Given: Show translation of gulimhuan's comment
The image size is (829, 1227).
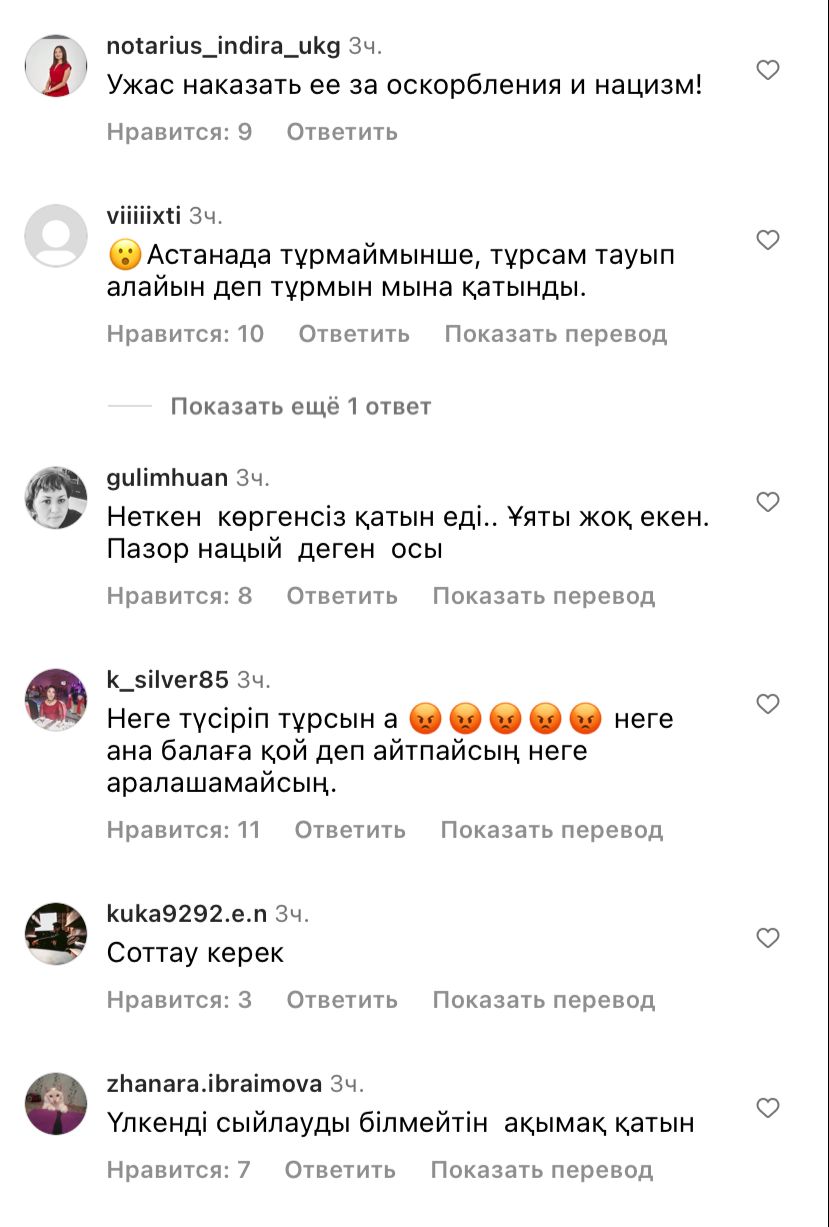Looking at the screenshot, I should point(544,596).
